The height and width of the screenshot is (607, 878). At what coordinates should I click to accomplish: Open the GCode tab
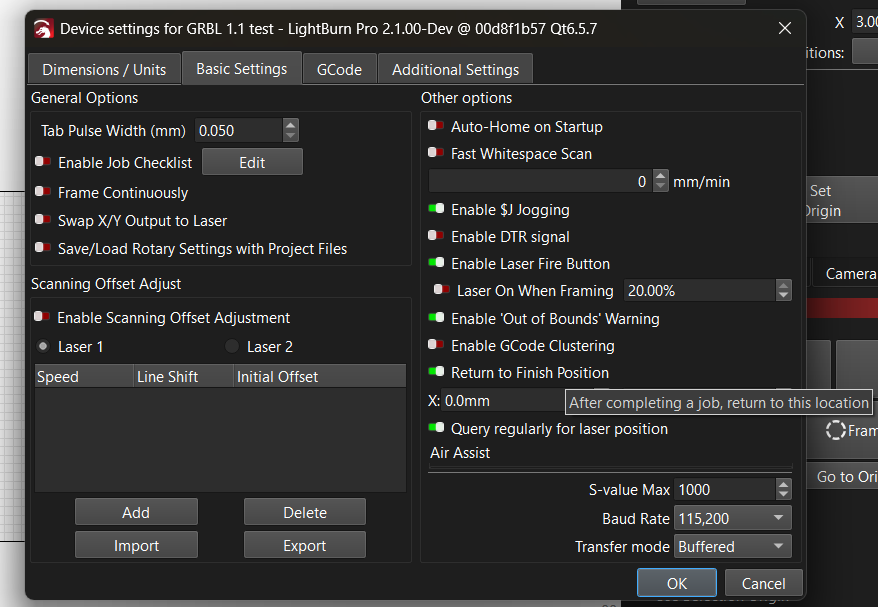pyautogui.click(x=339, y=69)
